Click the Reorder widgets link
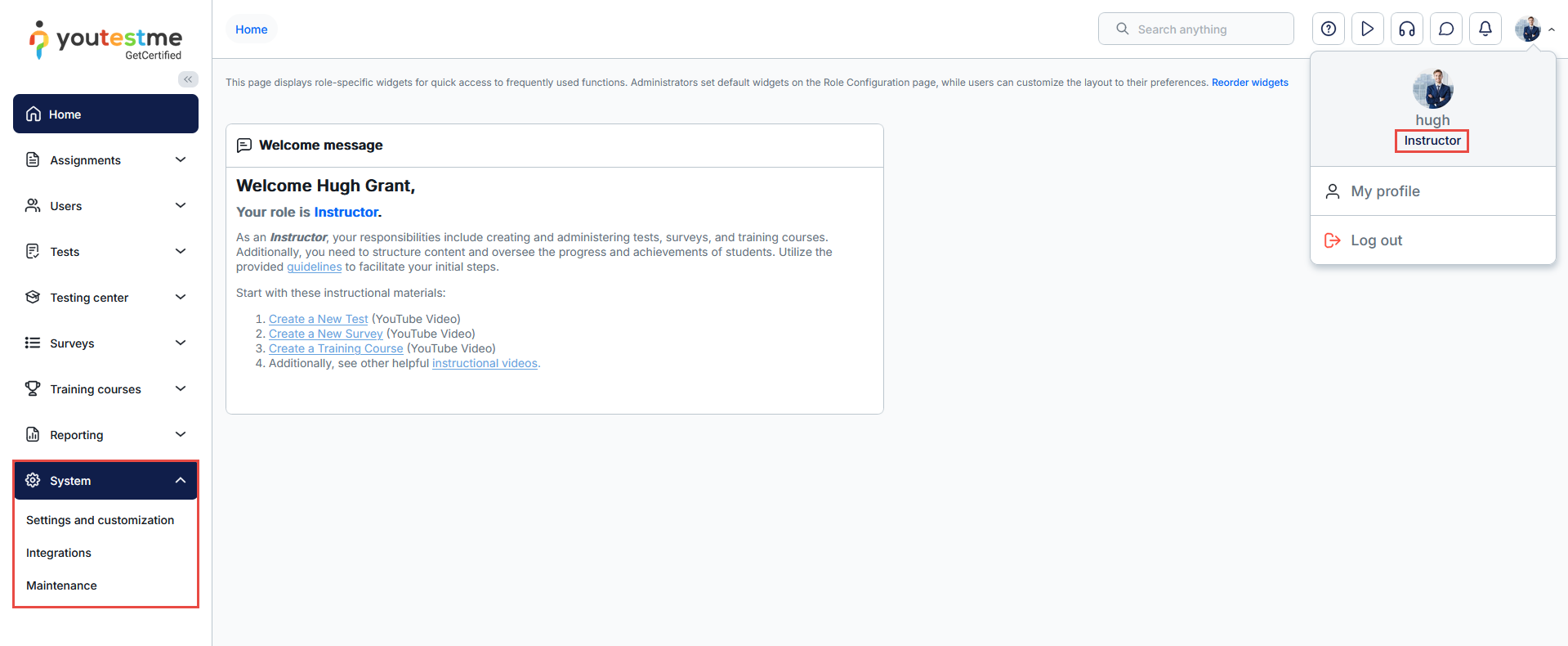The image size is (1568, 646). [1249, 83]
